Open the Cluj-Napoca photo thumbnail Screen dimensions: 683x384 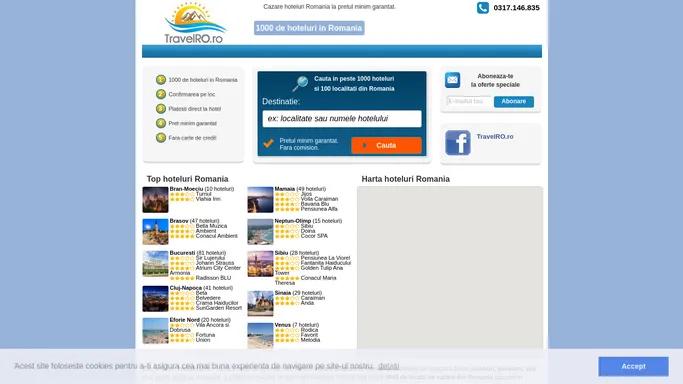pos(155,299)
